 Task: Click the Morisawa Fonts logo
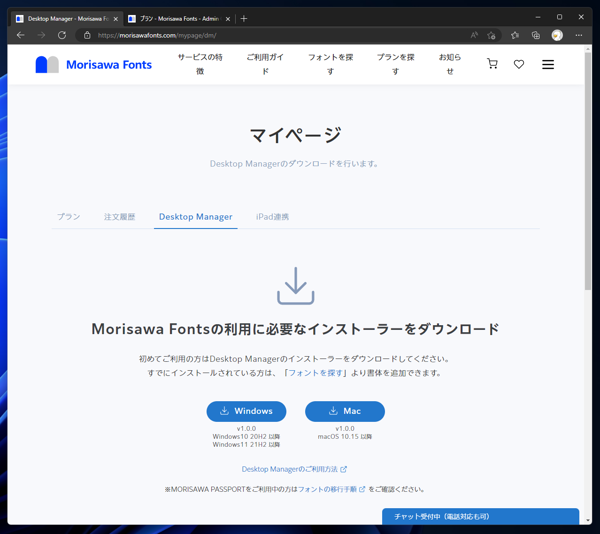tap(94, 64)
